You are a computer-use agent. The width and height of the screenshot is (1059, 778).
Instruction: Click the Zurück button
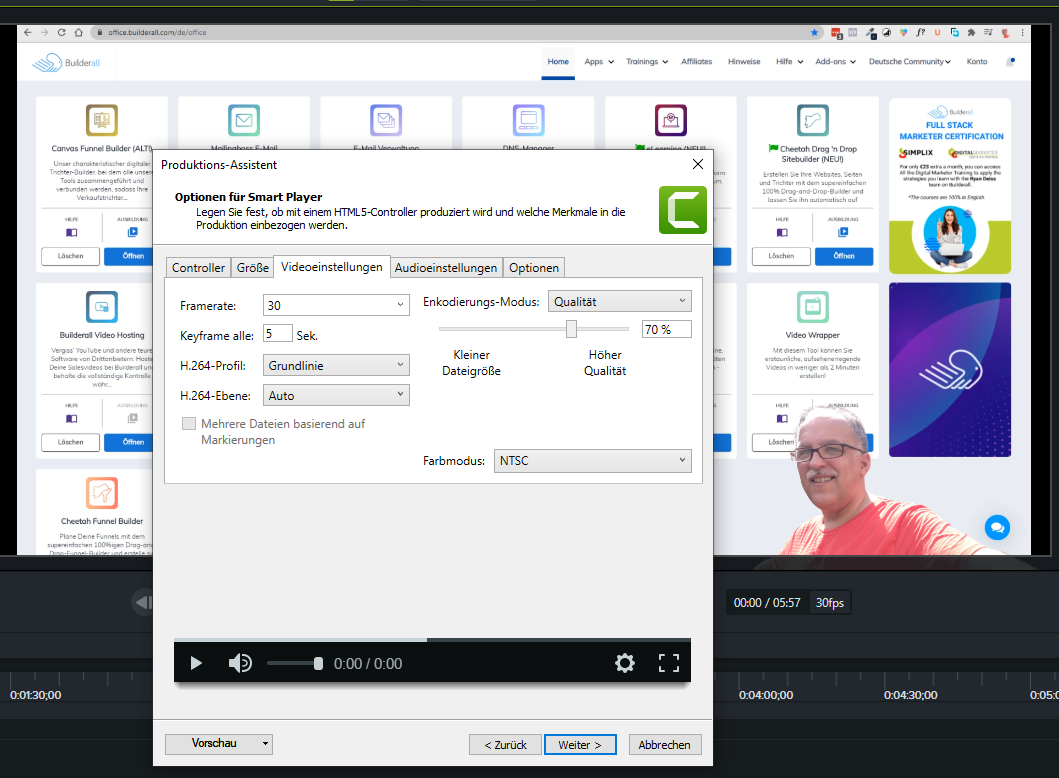click(x=505, y=744)
